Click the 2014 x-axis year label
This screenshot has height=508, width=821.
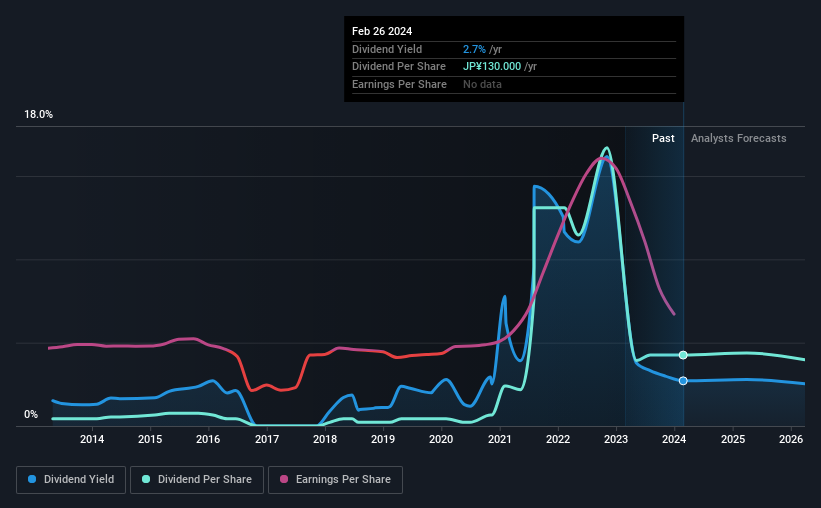(92, 439)
